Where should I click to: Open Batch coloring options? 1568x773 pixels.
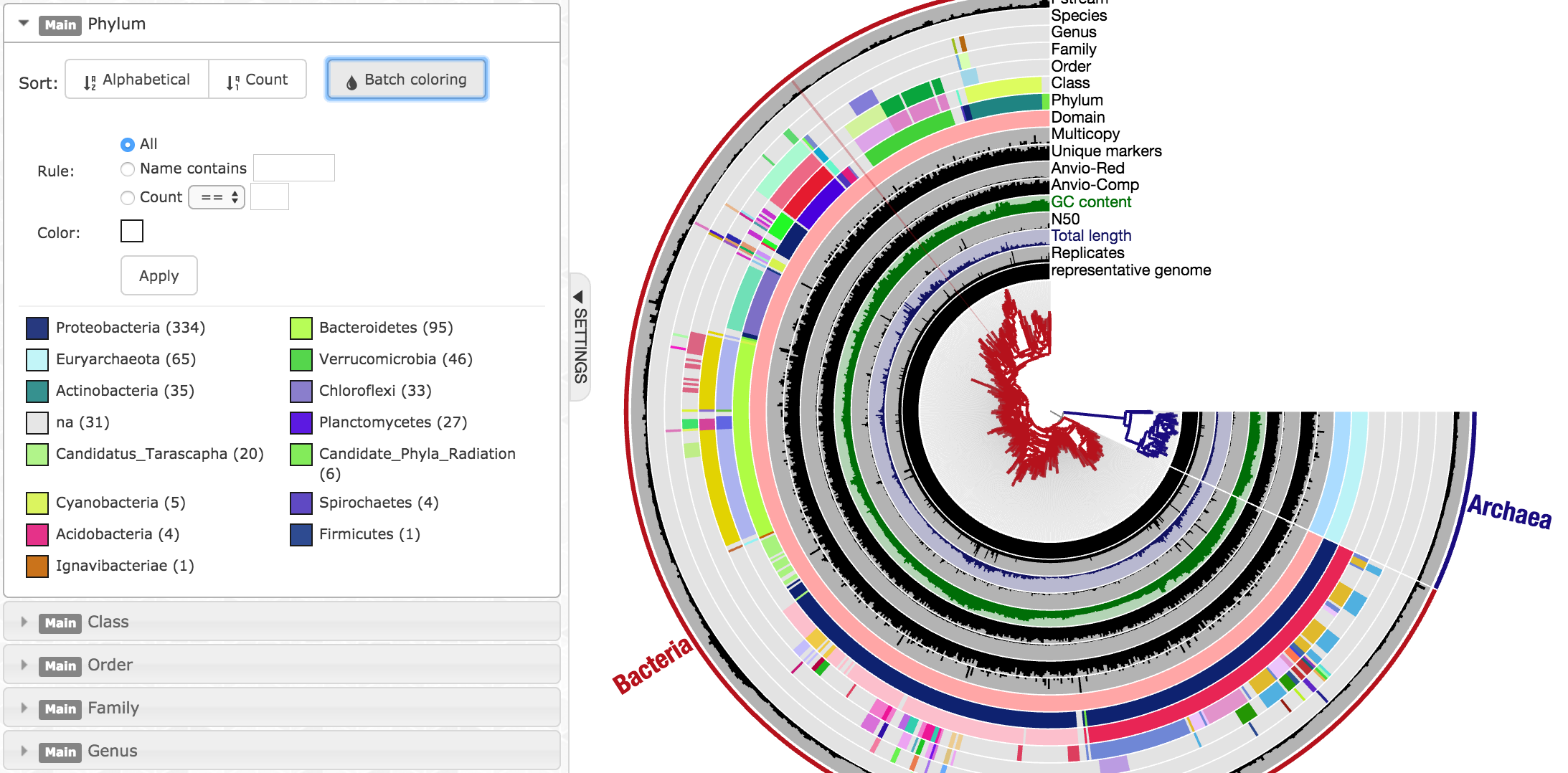click(407, 80)
